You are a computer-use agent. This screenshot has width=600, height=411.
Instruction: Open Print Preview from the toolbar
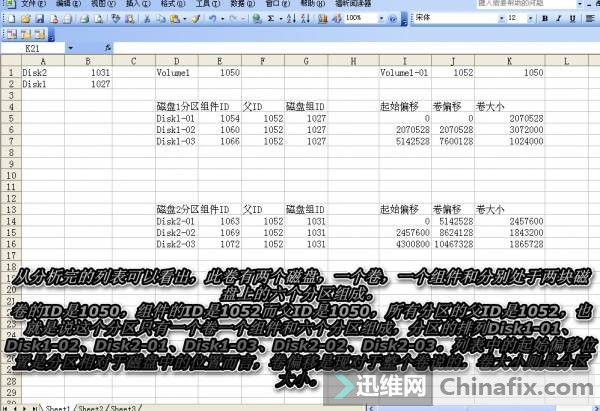pos(98,18)
